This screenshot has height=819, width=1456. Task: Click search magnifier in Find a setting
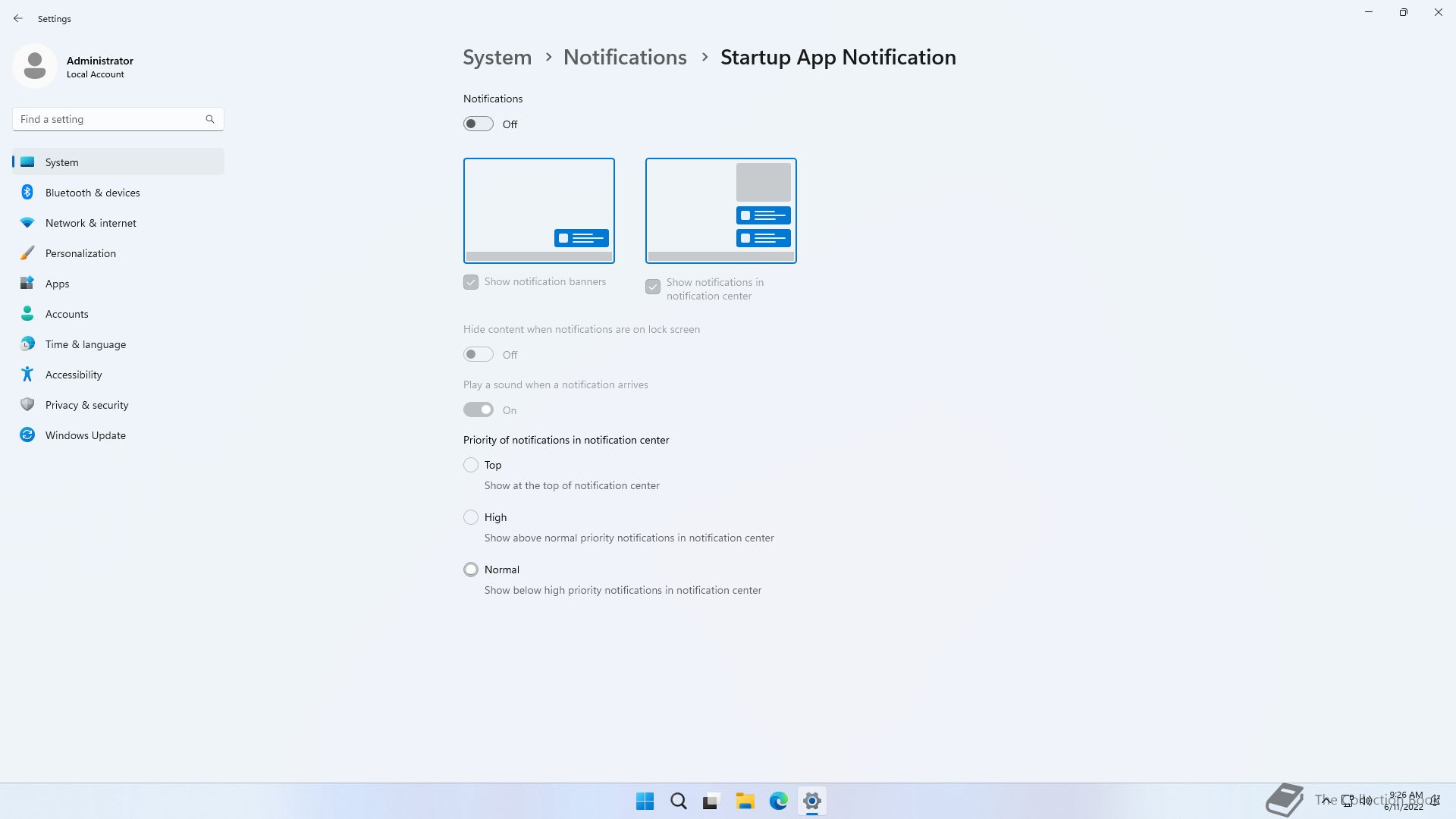tap(210, 119)
